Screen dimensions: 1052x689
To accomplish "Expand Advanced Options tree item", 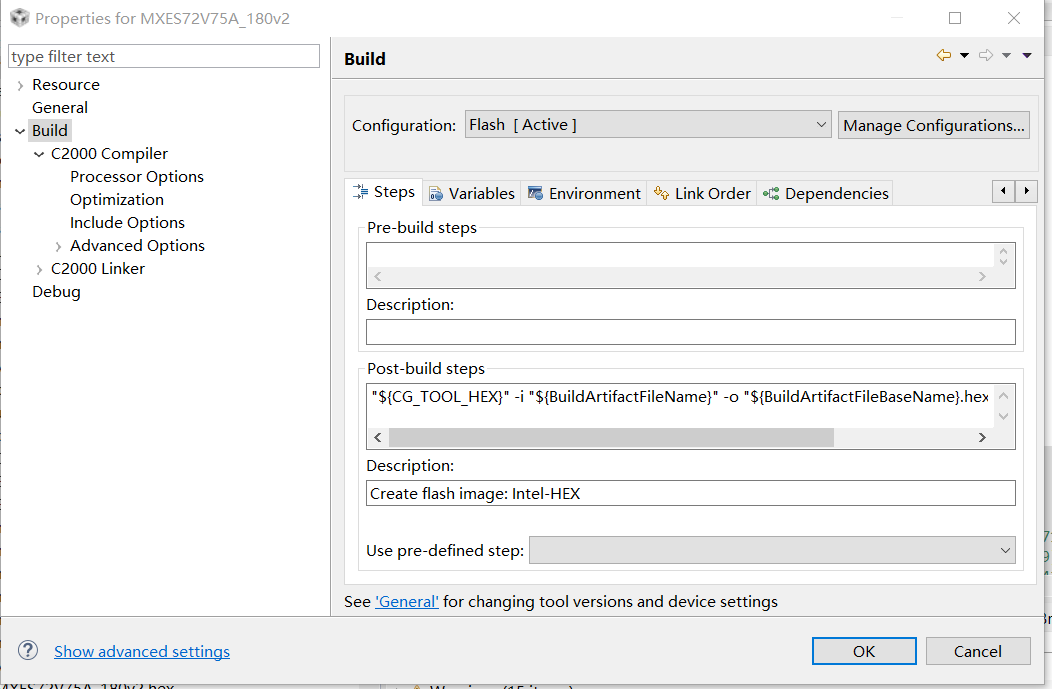I will click(x=58, y=246).
